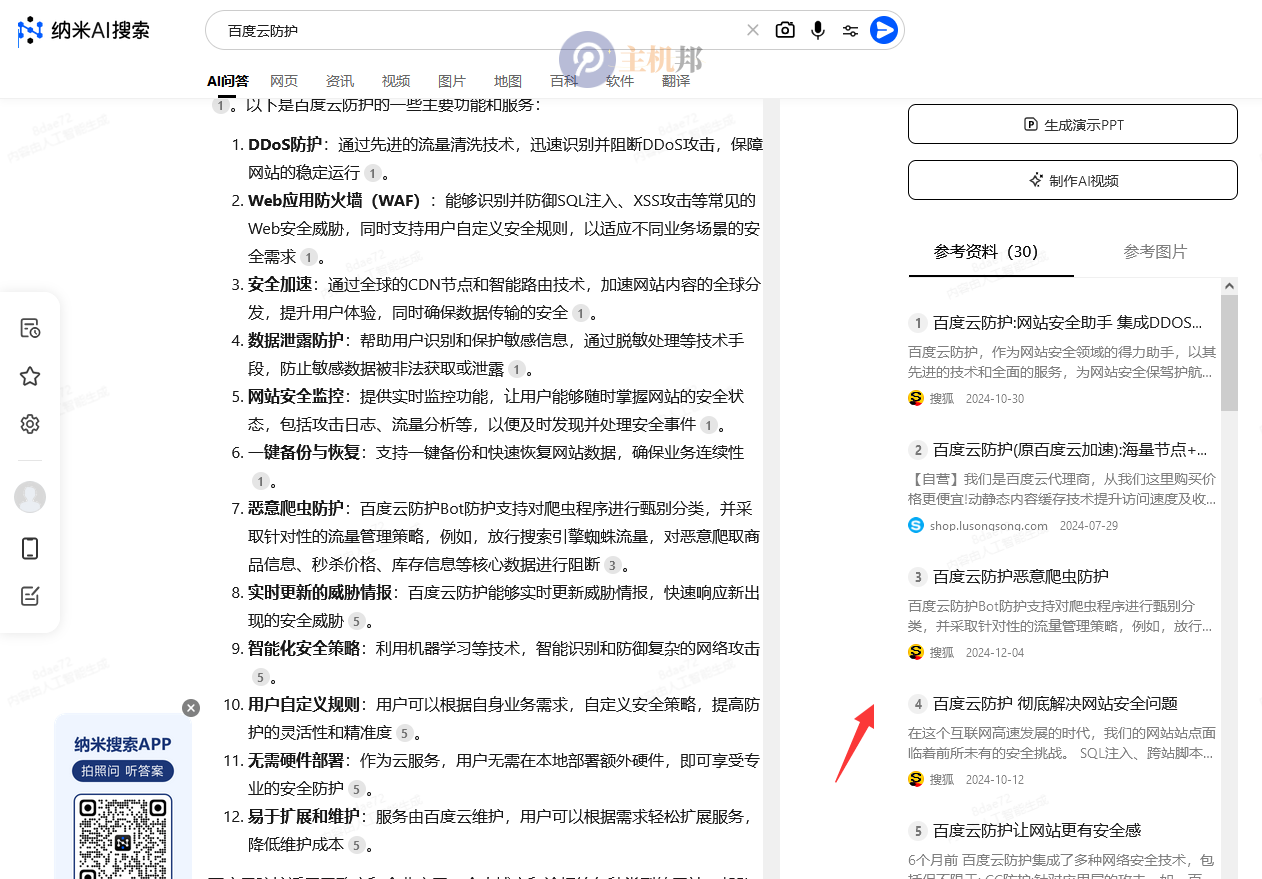Close the 纳米搜索APP promotion popup
This screenshot has height=879, width=1262.
191,708
